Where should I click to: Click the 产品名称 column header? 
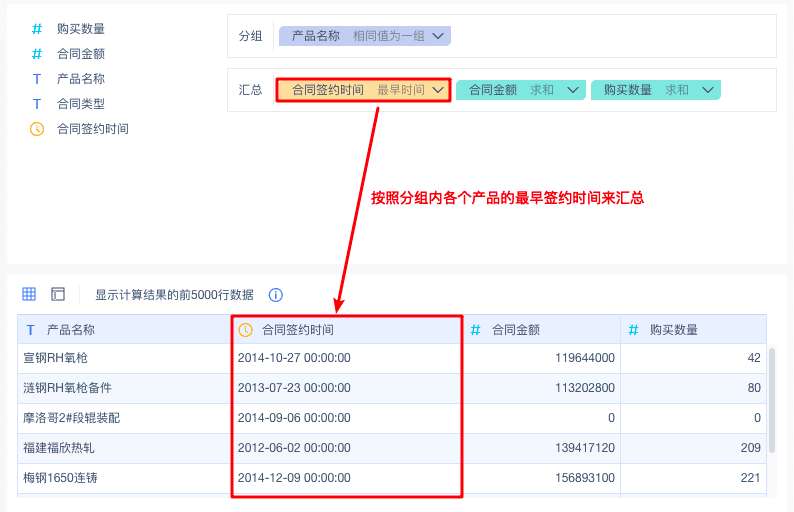tap(124, 330)
